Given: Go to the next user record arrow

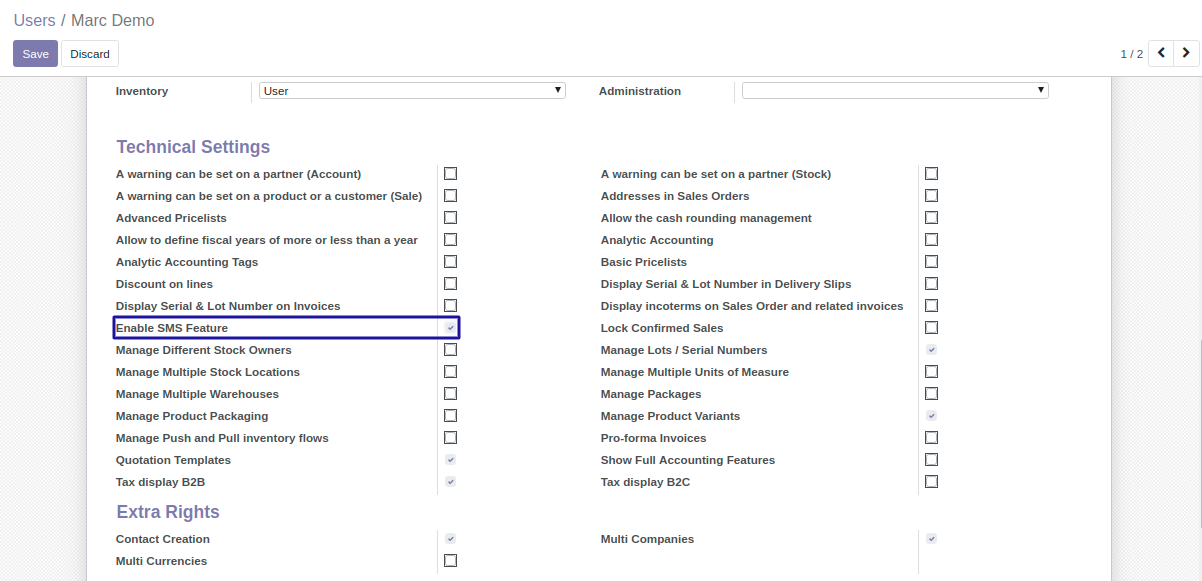Looking at the screenshot, I should point(1186,53).
